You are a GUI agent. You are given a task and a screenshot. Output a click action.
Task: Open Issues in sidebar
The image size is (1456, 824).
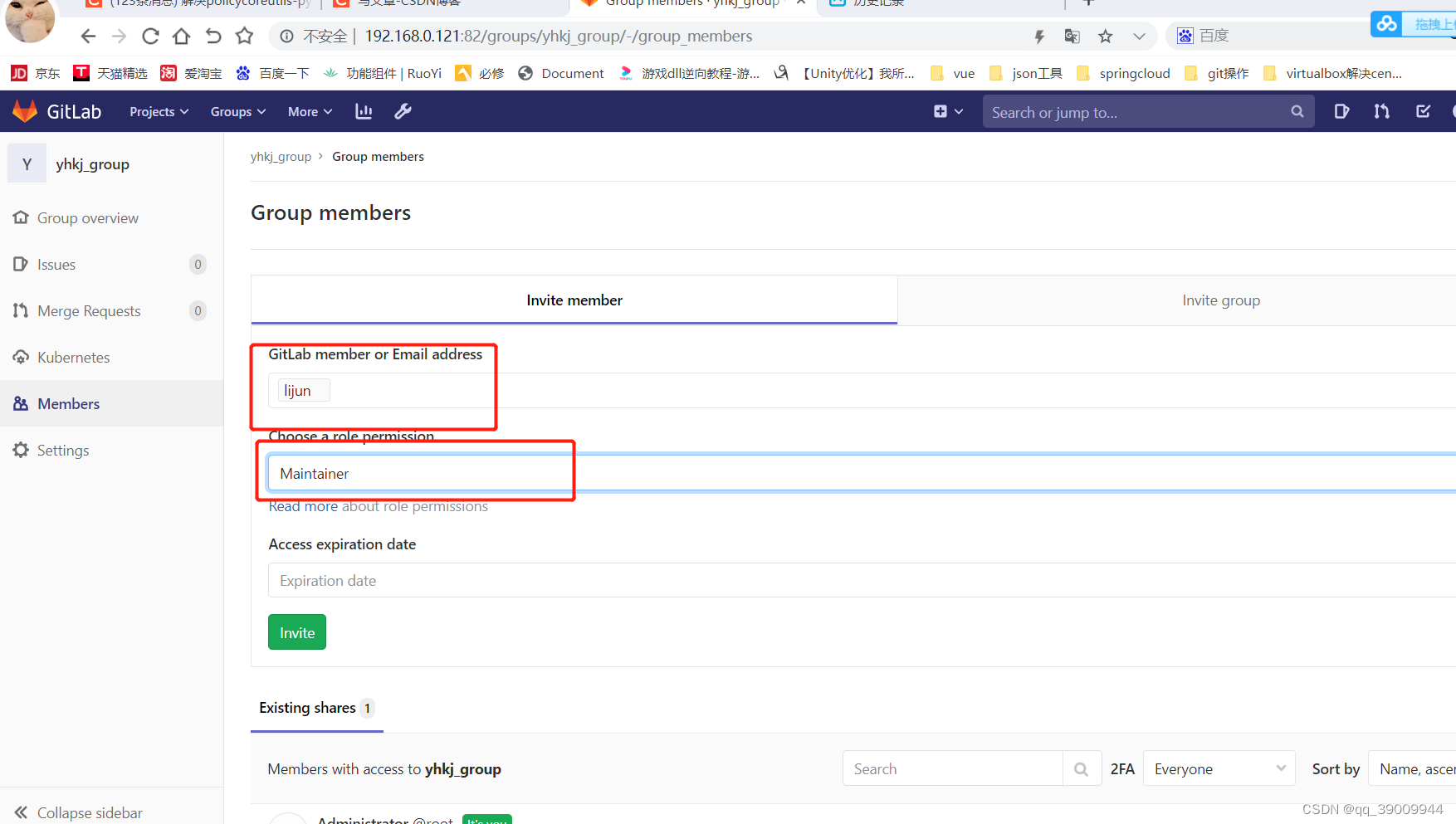click(x=111, y=265)
